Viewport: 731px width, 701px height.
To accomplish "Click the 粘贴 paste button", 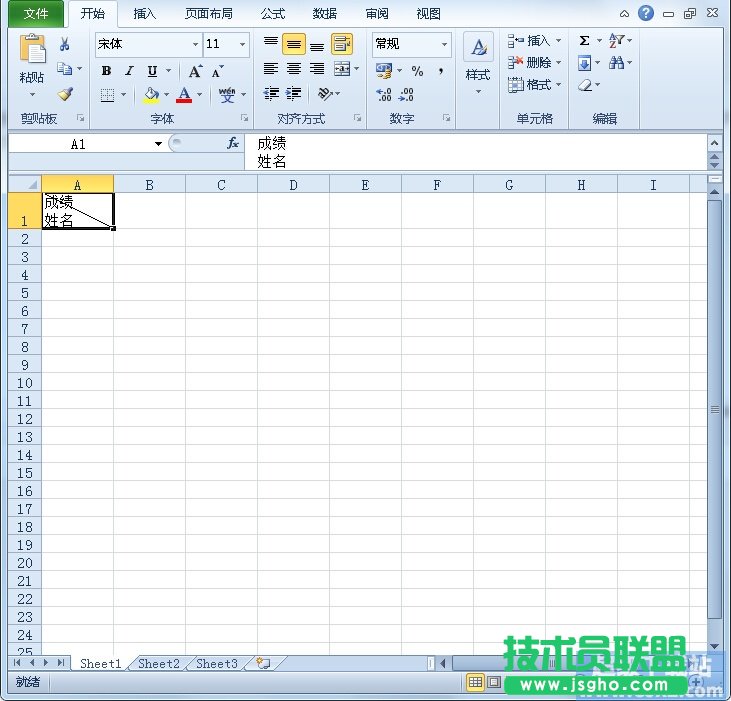I will pyautogui.click(x=32, y=62).
